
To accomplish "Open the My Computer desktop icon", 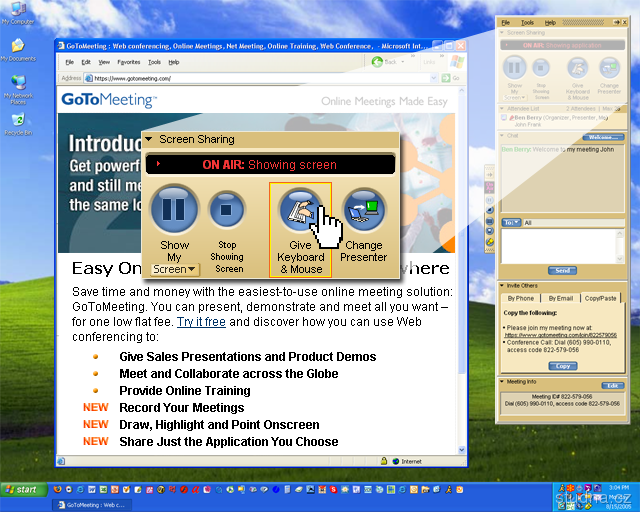I will click(x=18, y=13).
